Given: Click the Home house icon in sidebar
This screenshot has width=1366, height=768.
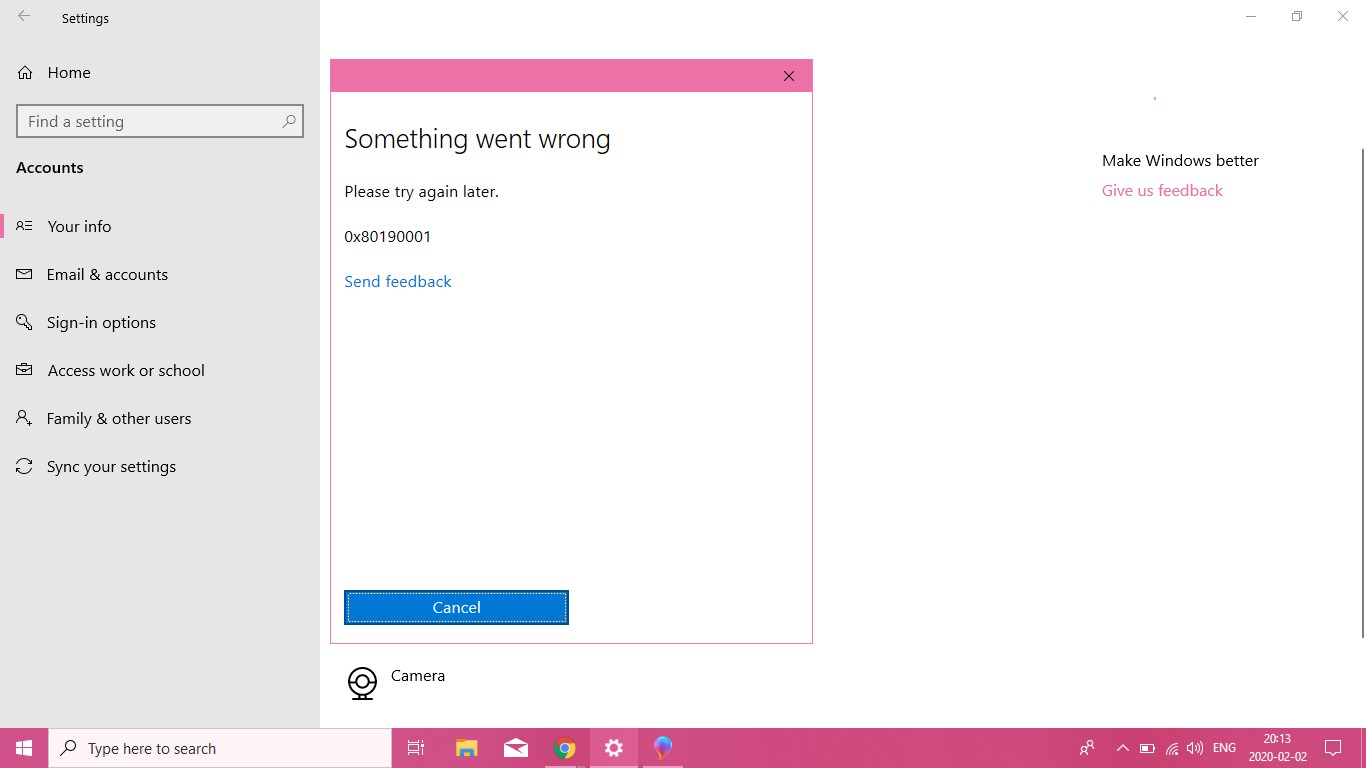Looking at the screenshot, I should 24,72.
